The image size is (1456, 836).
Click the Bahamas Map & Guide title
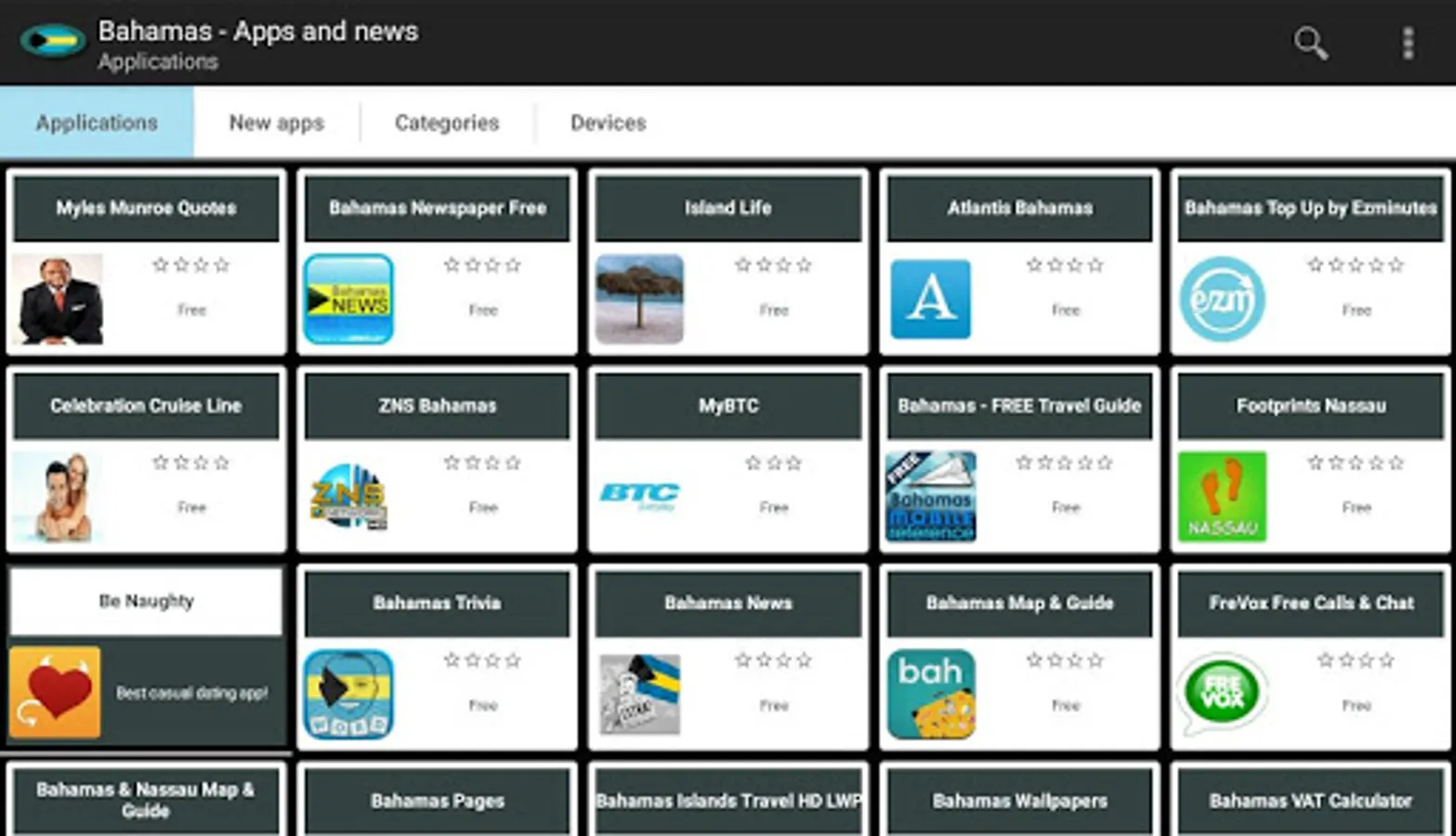click(x=1019, y=604)
